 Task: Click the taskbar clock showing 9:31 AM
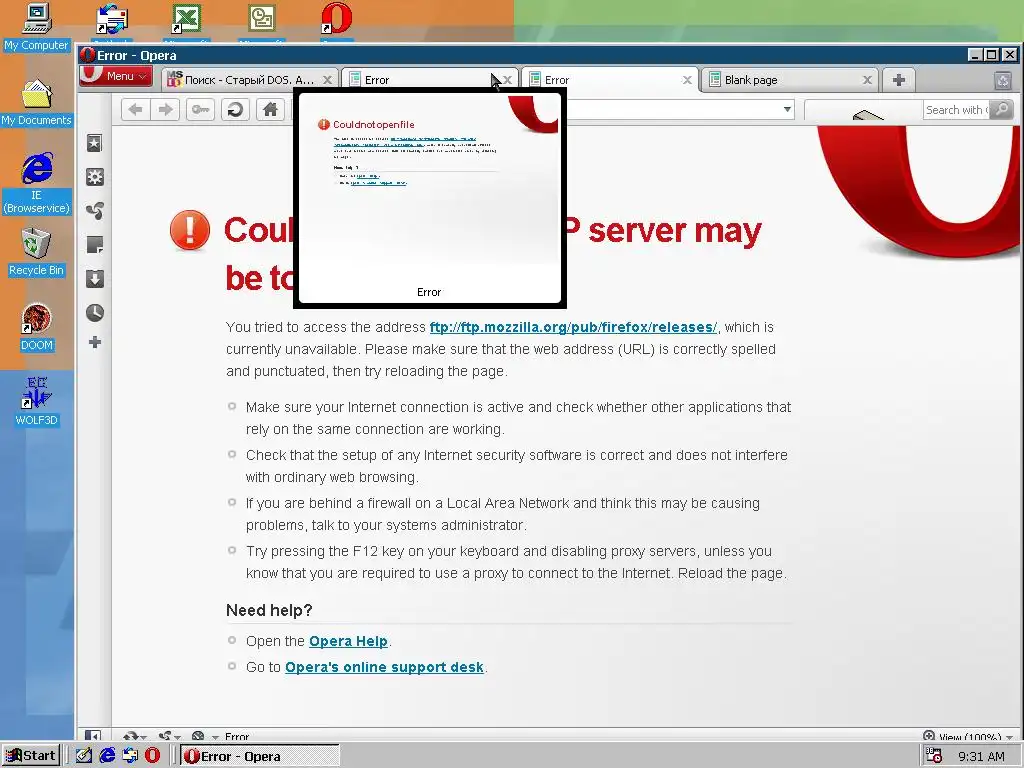[981, 756]
